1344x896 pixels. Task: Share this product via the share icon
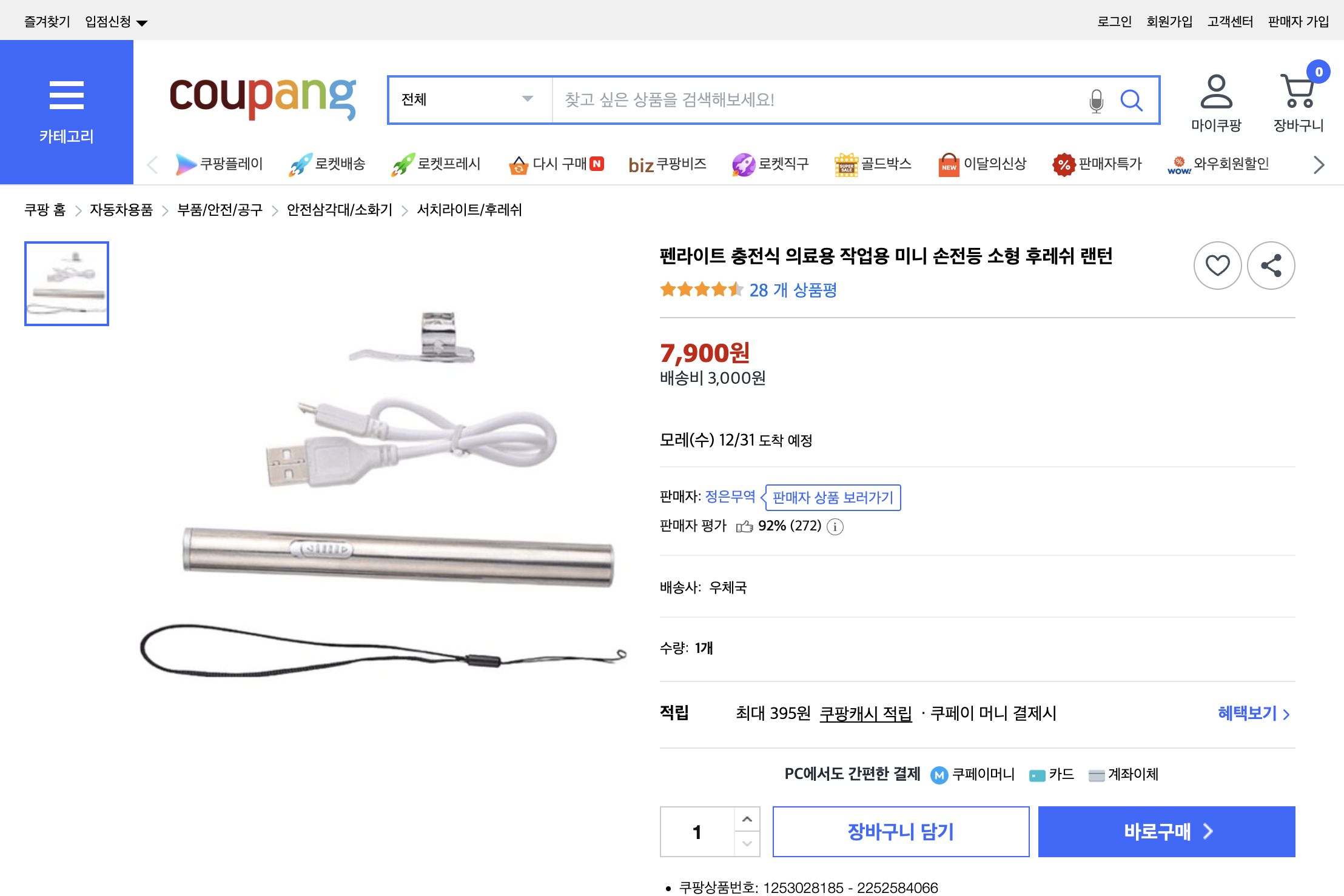(1271, 265)
